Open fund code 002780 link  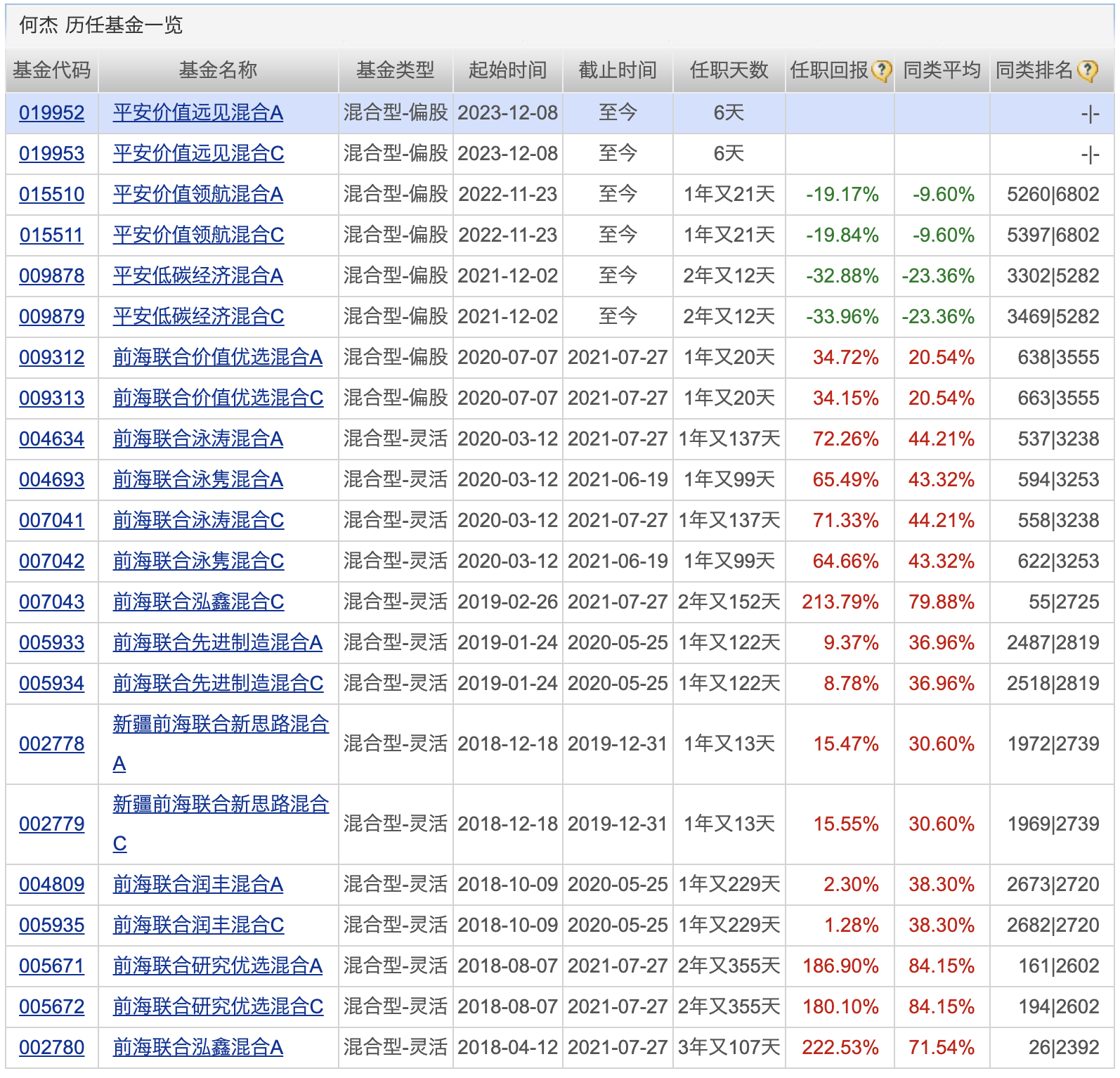coord(52,1048)
